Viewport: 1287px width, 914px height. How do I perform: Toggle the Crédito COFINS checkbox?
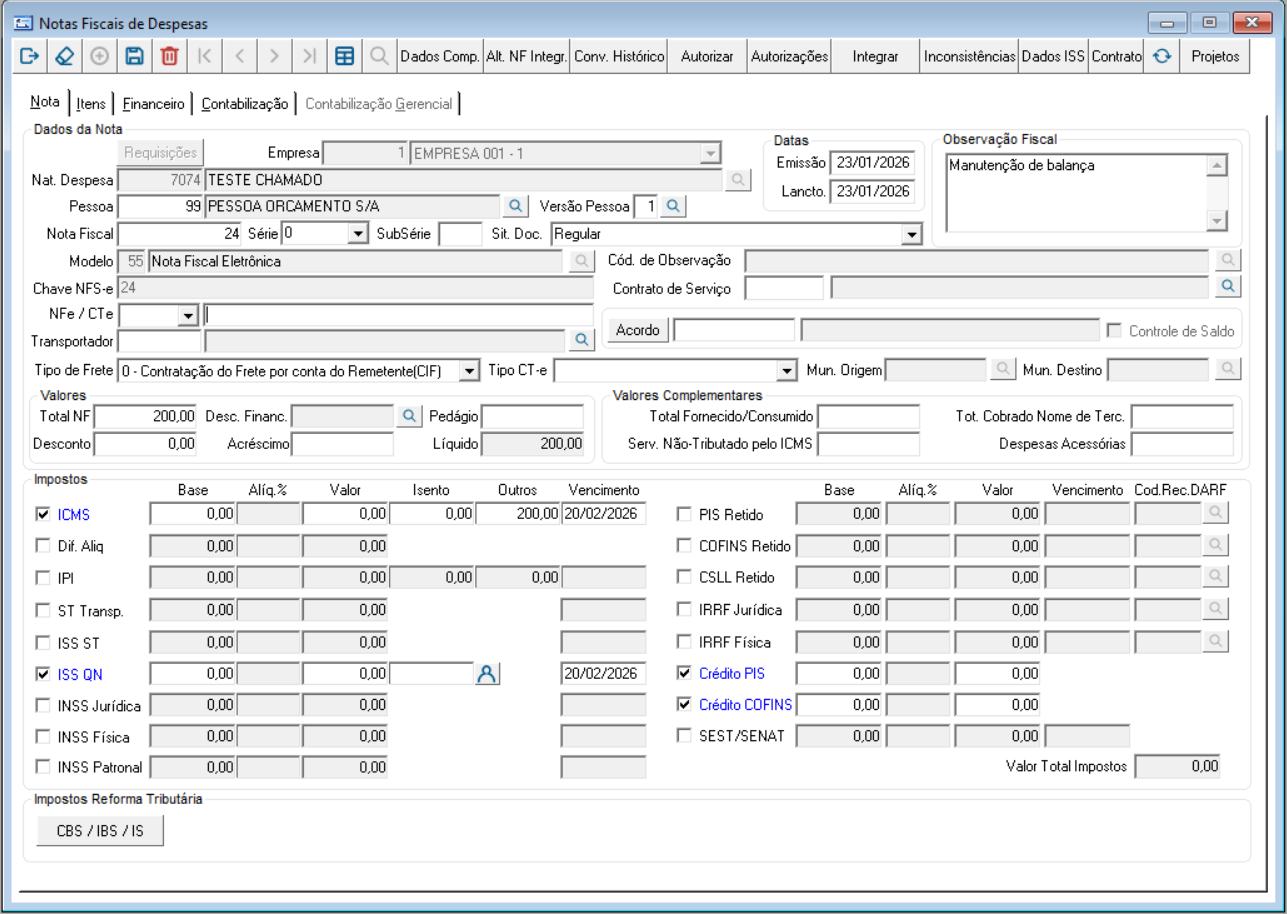[x=684, y=705]
